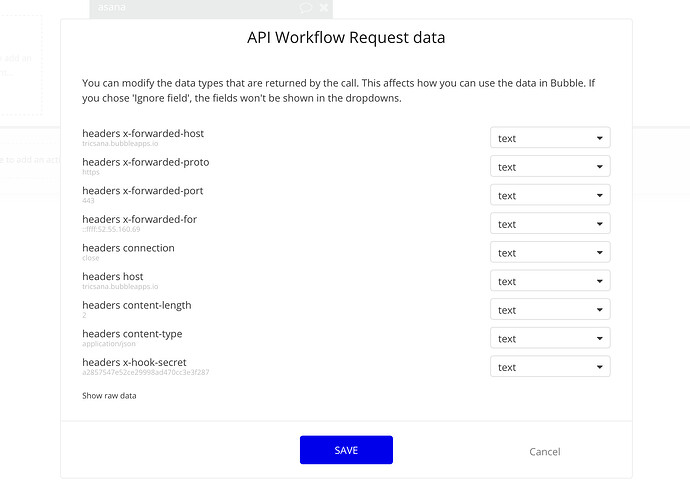Open type dropdown for headers x-forwarded-host
This screenshot has height=495, width=690.
(x=550, y=138)
